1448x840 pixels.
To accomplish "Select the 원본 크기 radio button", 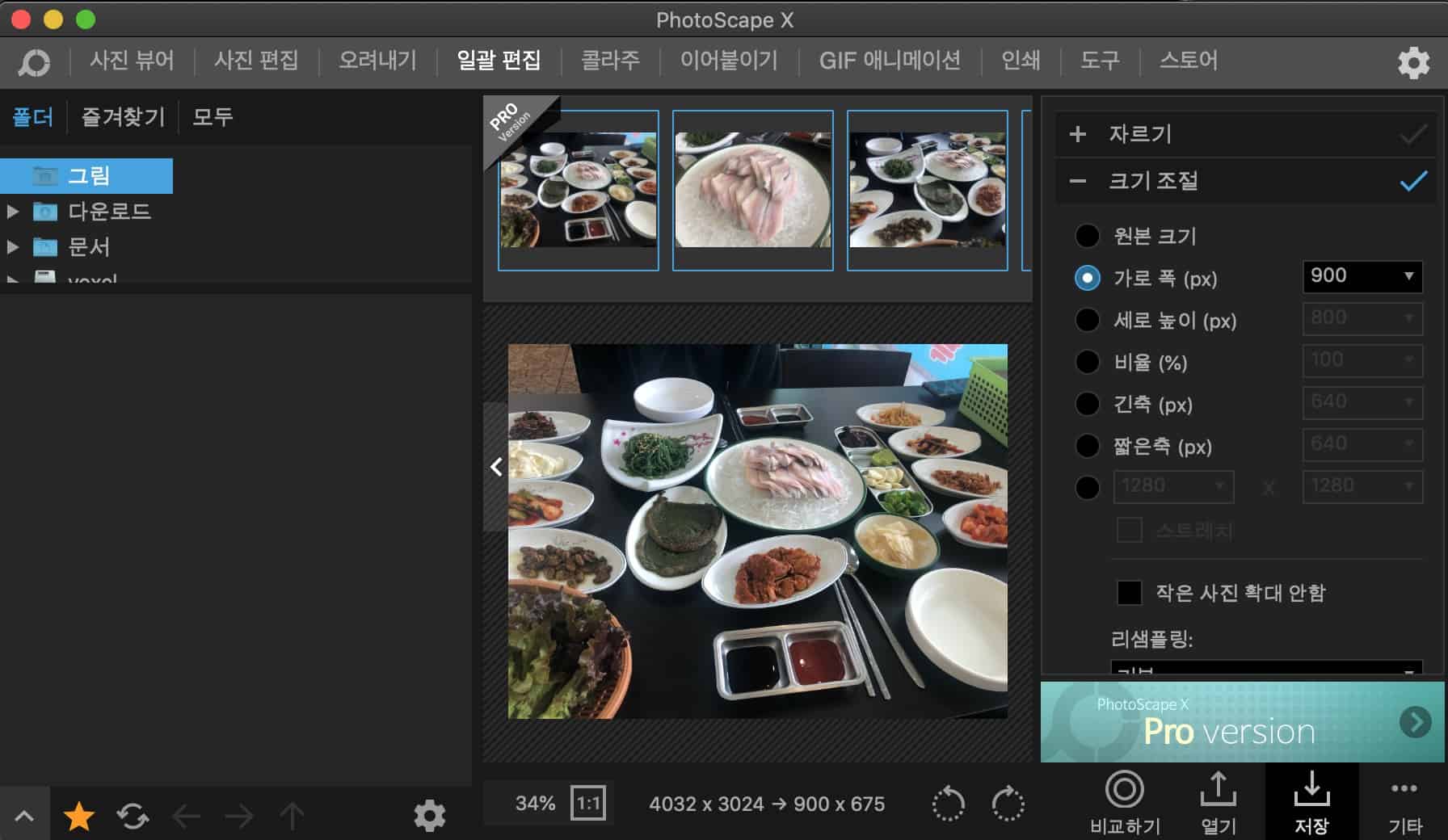I will (1087, 236).
